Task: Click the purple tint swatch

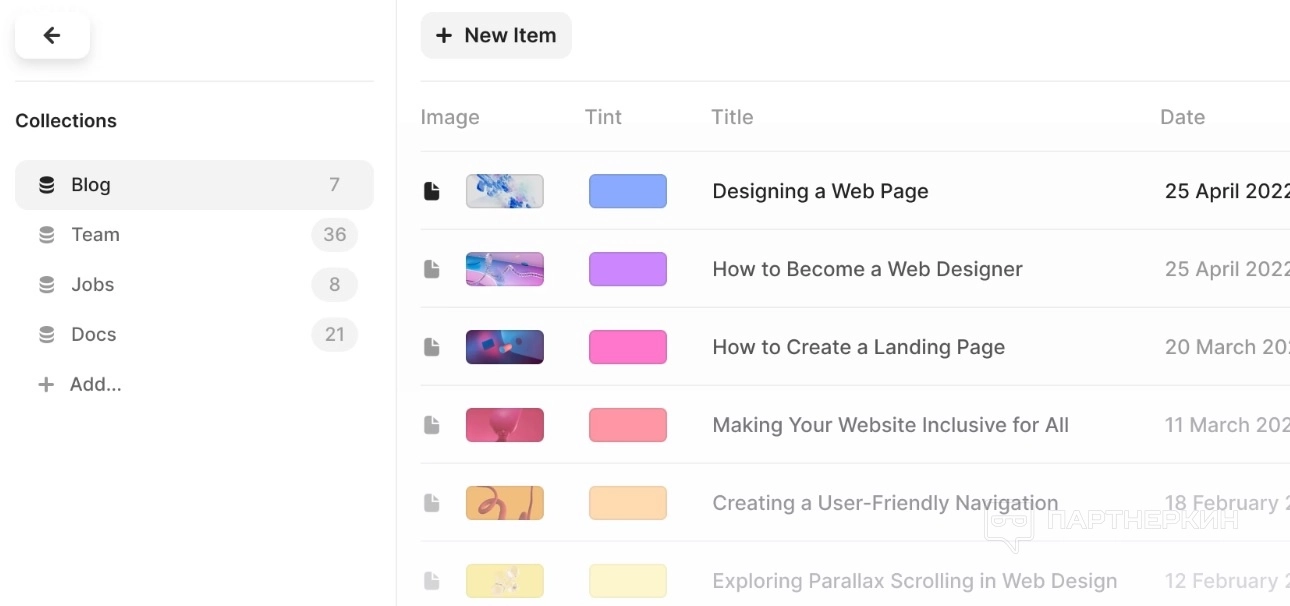Action: (x=628, y=269)
